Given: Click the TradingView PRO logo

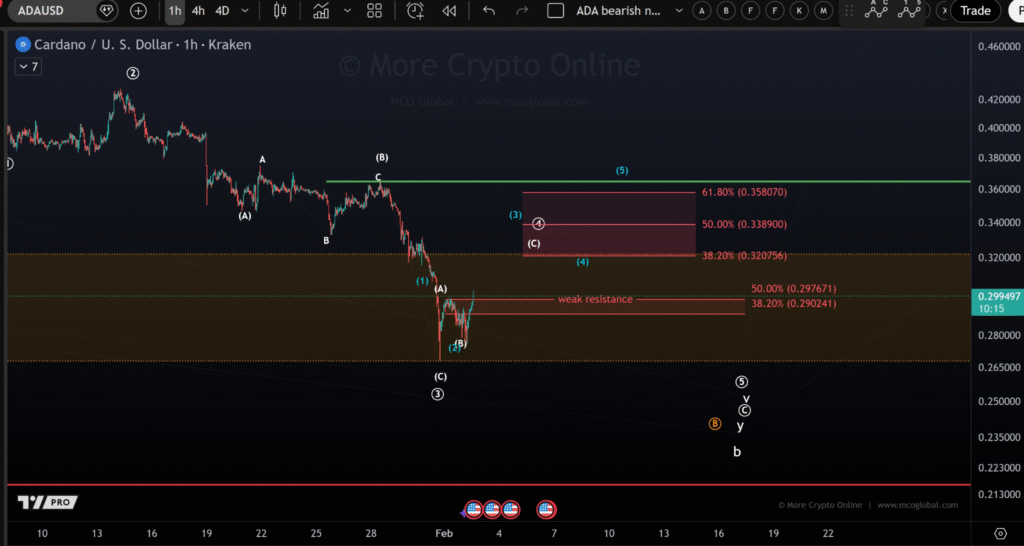Looking at the screenshot, I should (x=47, y=502).
